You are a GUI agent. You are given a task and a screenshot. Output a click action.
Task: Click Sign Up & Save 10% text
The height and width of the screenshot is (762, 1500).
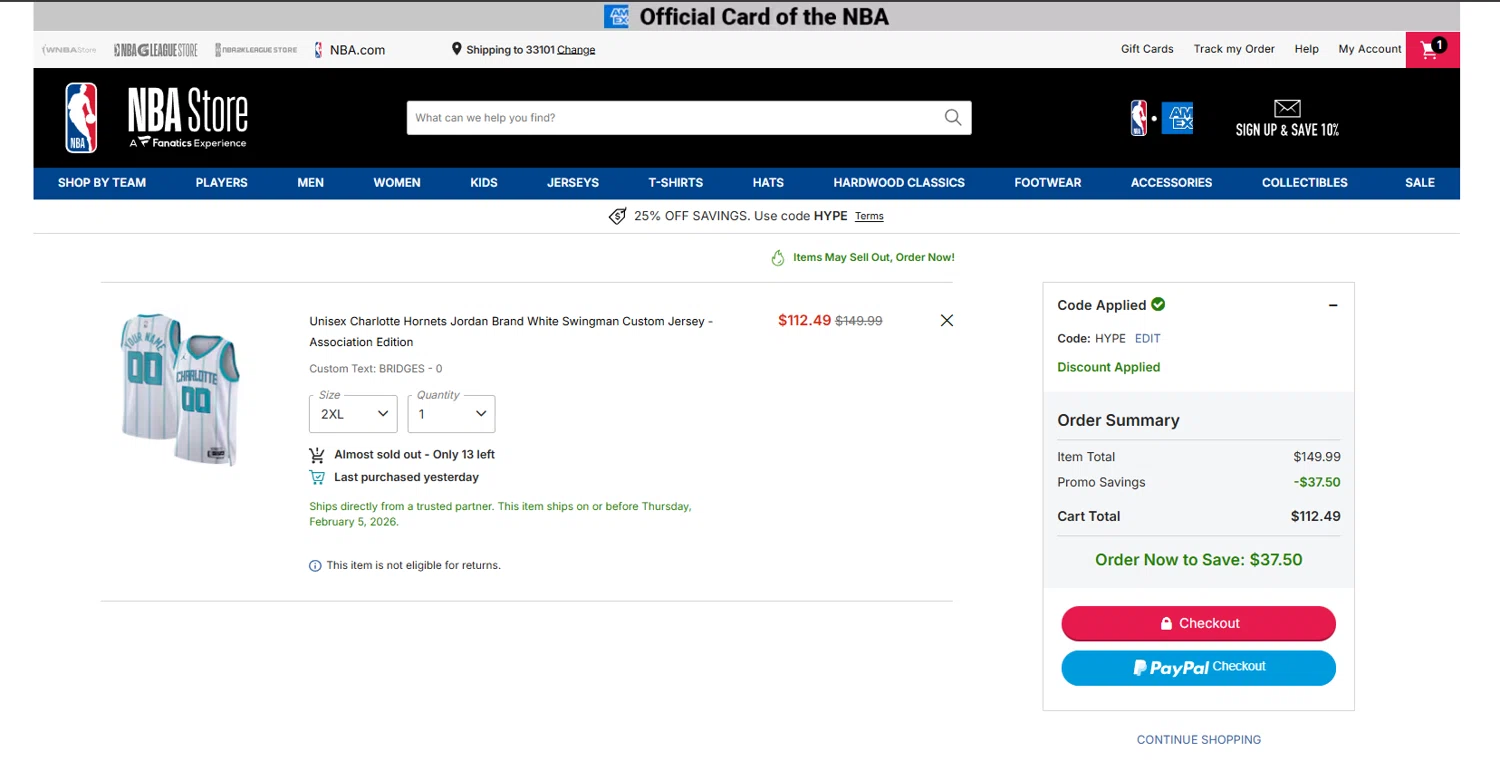1287,130
